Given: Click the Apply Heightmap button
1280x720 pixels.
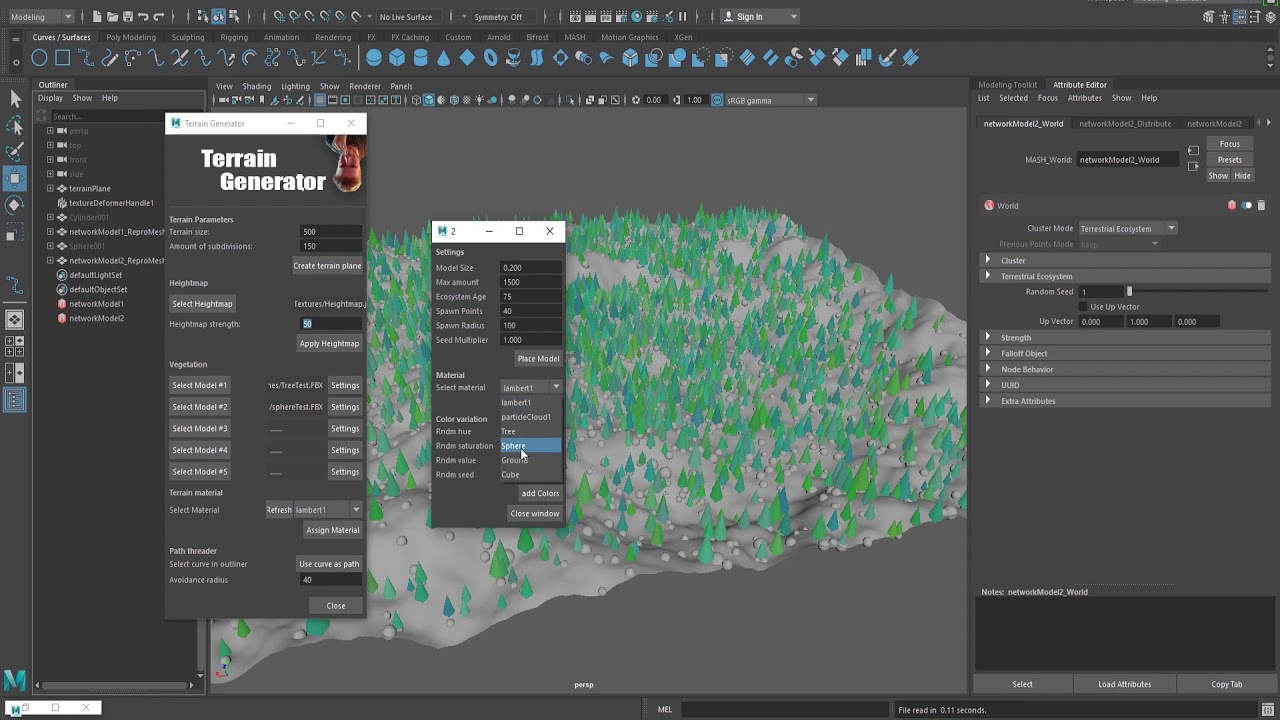Looking at the screenshot, I should (329, 343).
